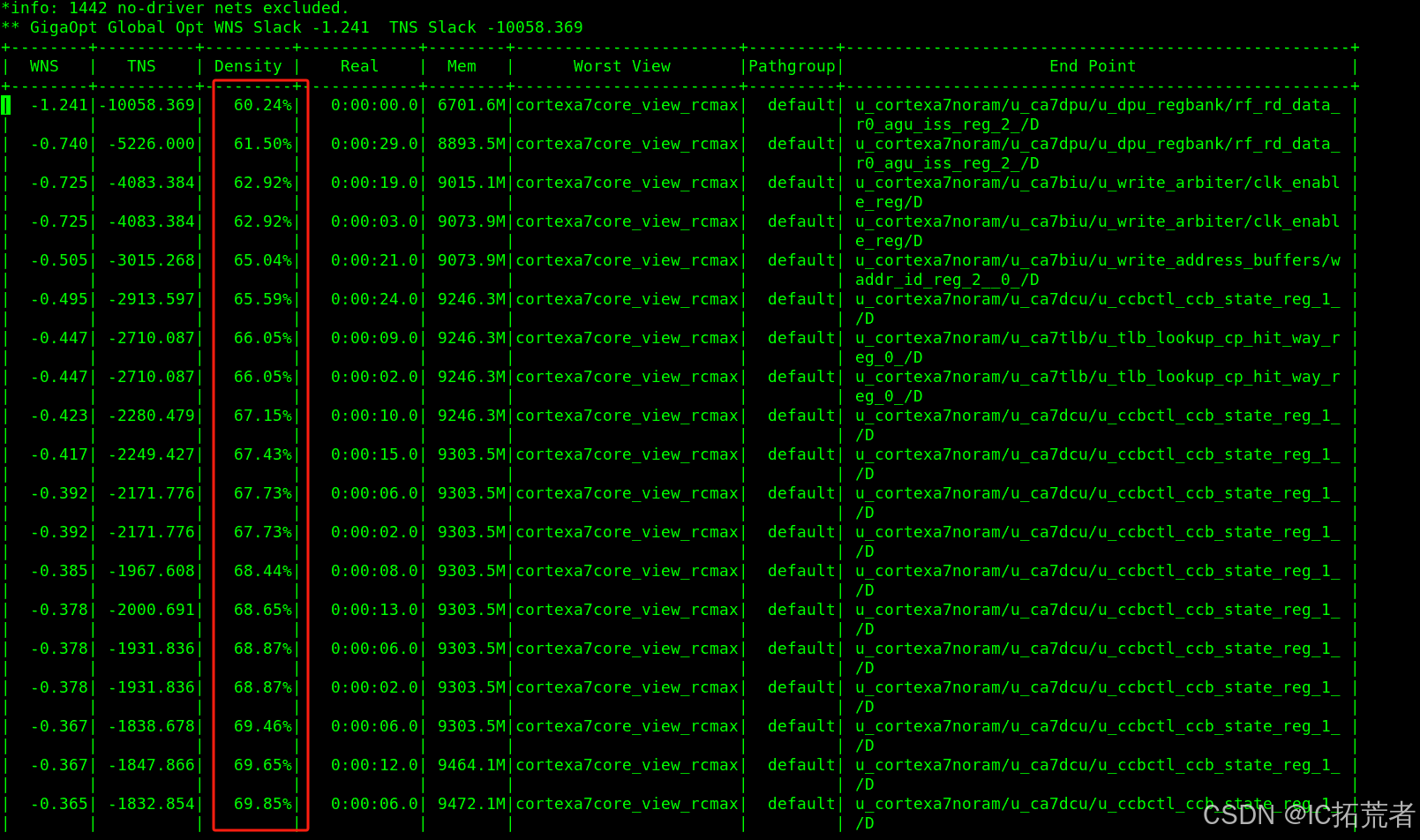Select density value 69.46%
This screenshot has height=840, width=1420.
pyautogui.click(x=262, y=726)
